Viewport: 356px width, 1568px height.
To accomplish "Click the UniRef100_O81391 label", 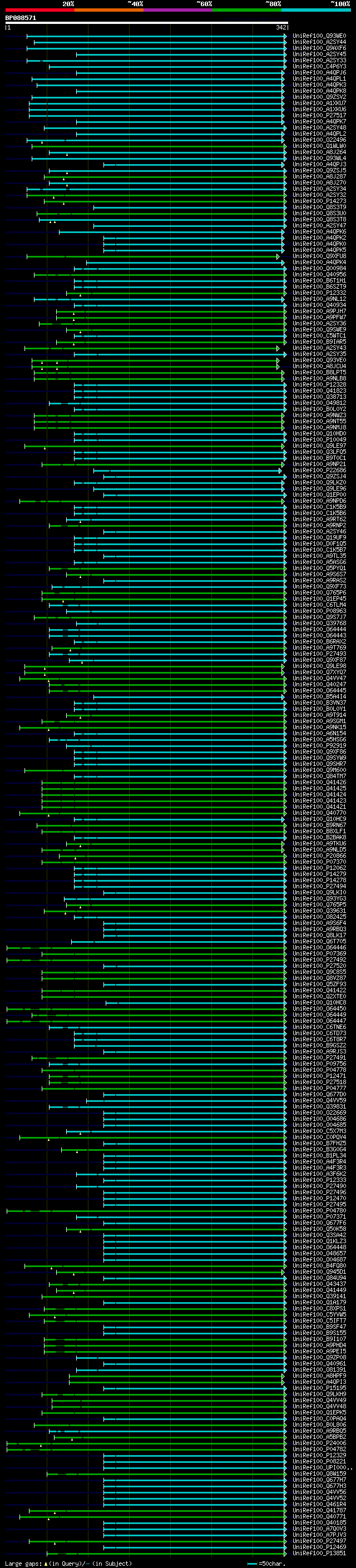I will click(x=319, y=1369).
